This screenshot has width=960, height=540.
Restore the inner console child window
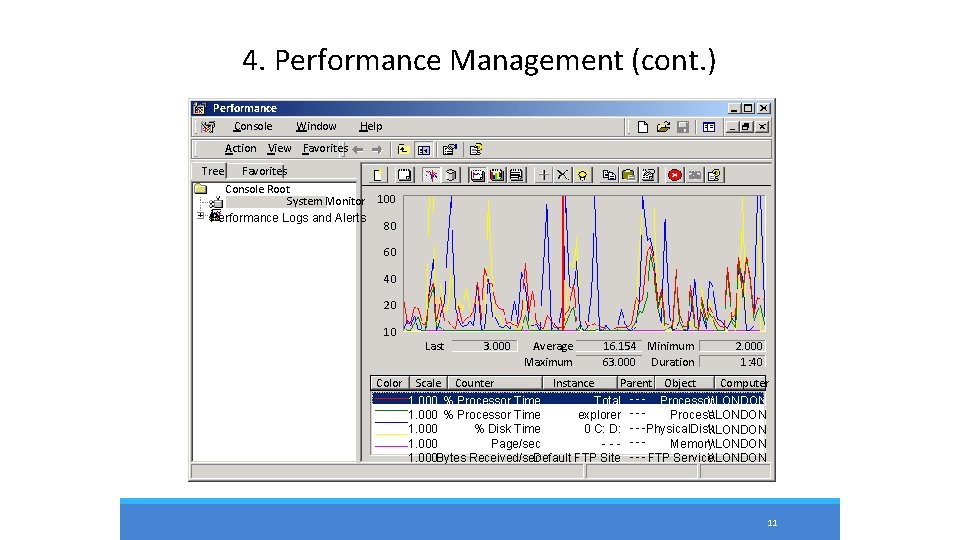(x=745, y=127)
